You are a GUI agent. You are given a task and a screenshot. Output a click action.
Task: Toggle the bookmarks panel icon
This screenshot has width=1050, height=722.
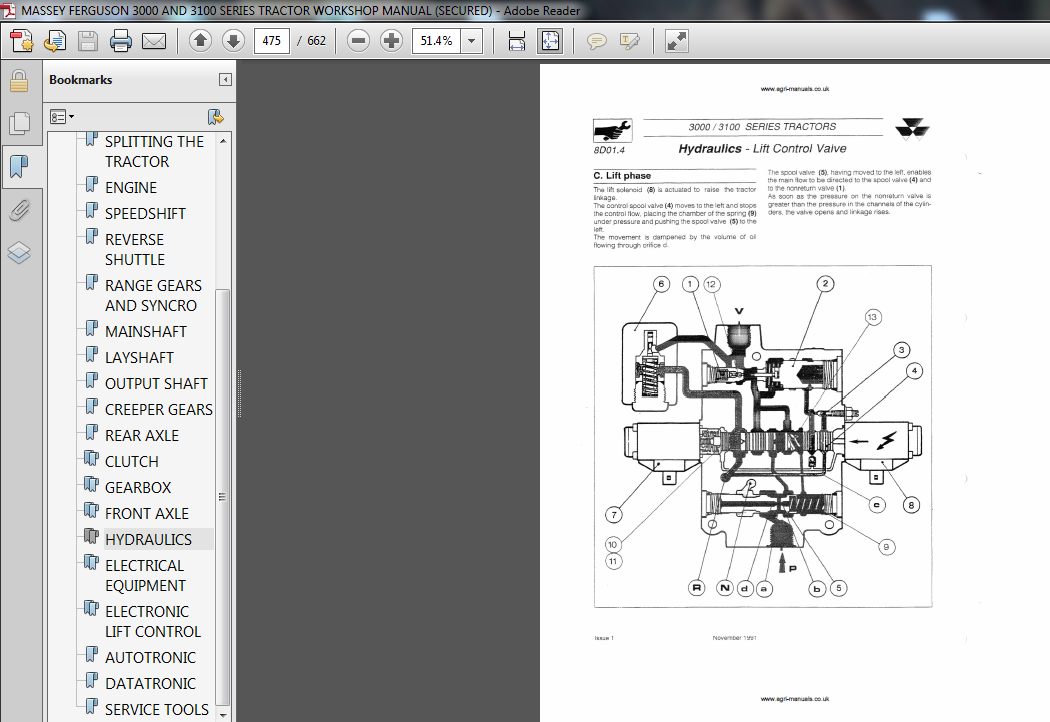click(19, 165)
